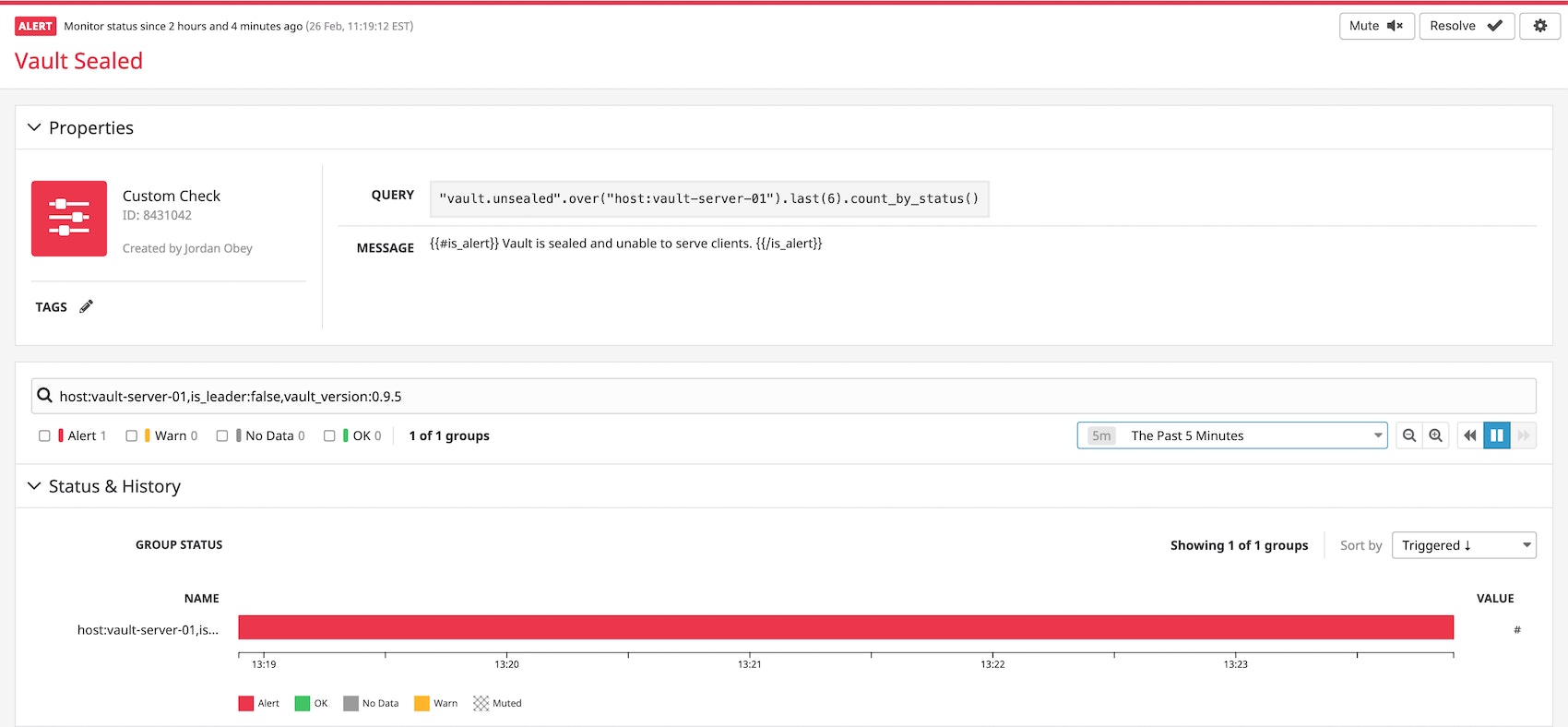Screen dimensions: 1568x727
Task: Toggle the OK status checkbox
Action: tap(329, 435)
